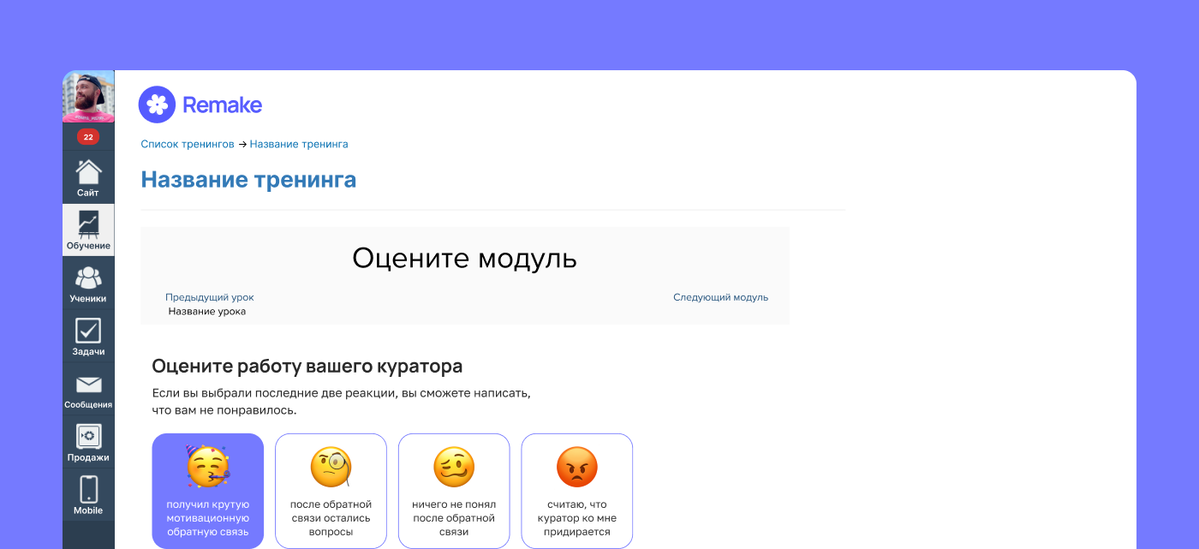
Task: Click the Оцените работу вашего куратора heading
Action: click(307, 366)
